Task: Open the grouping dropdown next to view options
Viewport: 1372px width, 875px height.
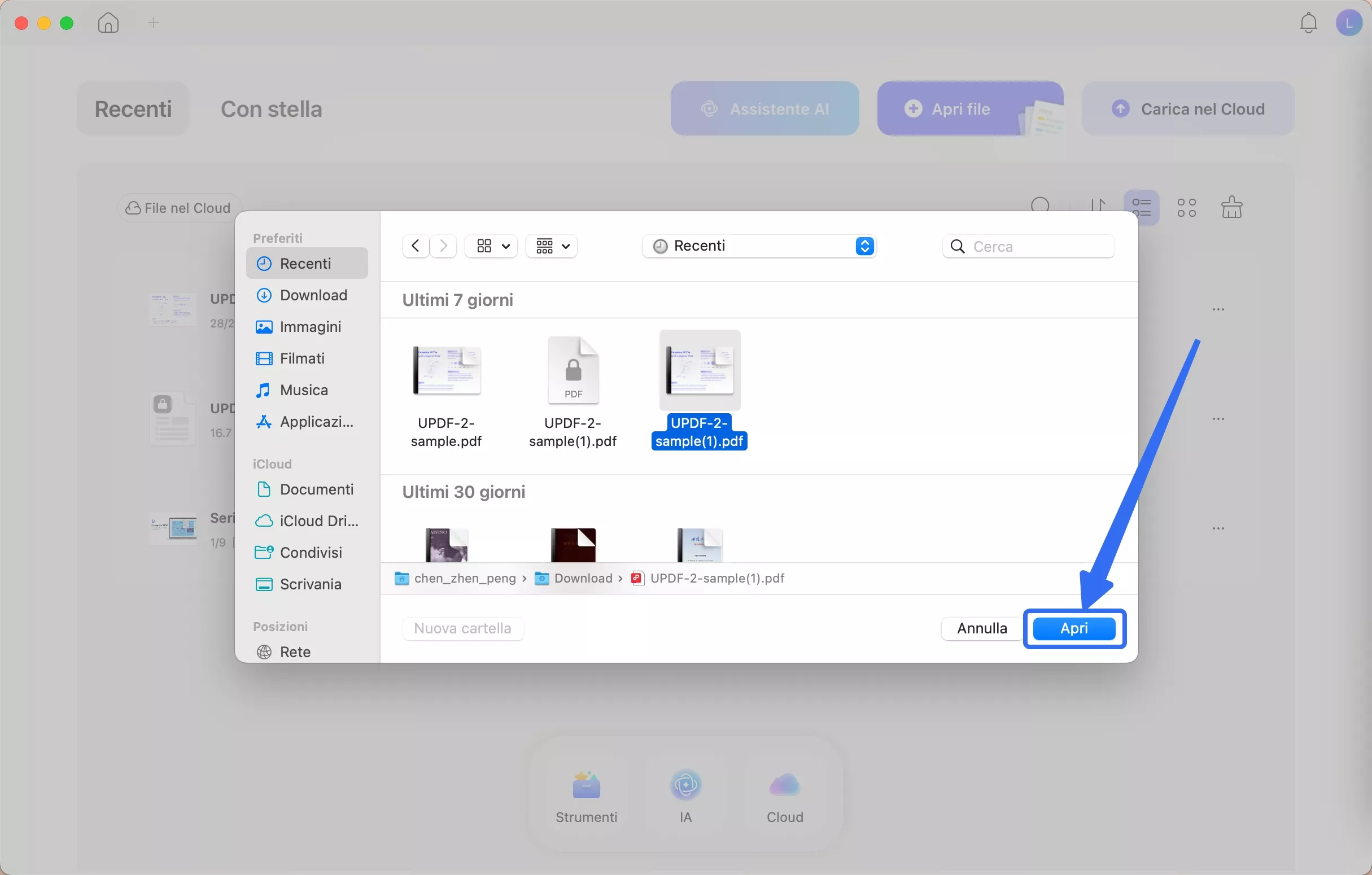Action: pos(550,246)
